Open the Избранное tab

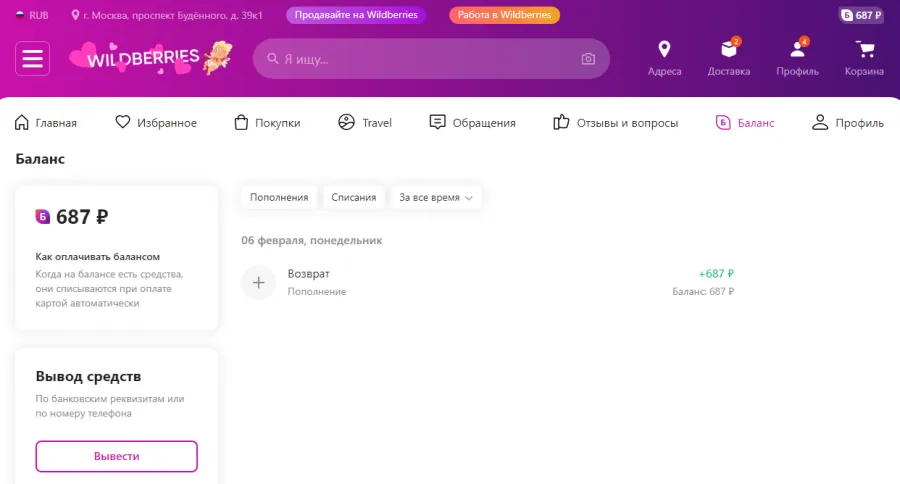pos(156,122)
